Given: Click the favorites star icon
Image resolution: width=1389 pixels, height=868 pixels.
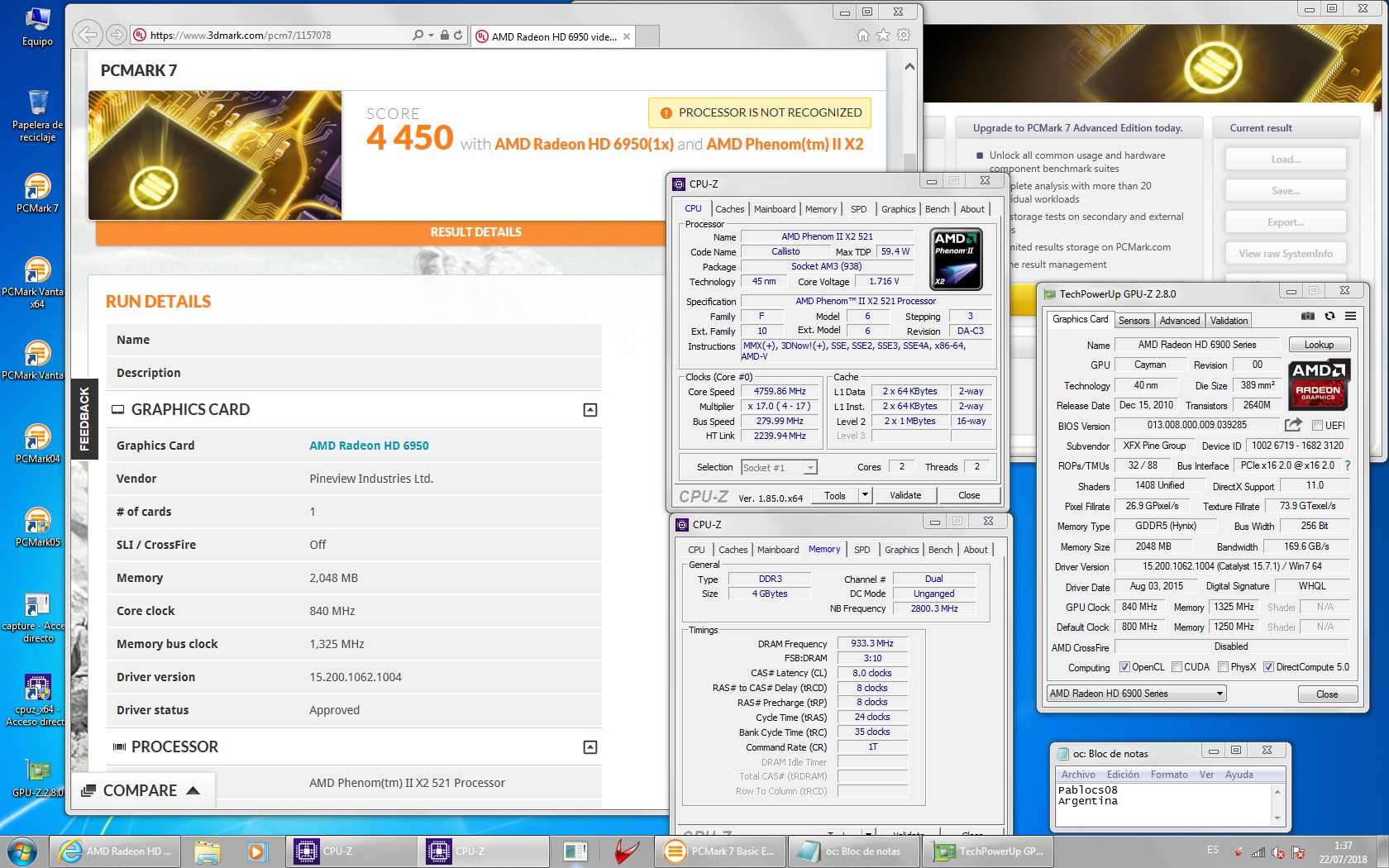Looking at the screenshot, I should pos(883,35).
